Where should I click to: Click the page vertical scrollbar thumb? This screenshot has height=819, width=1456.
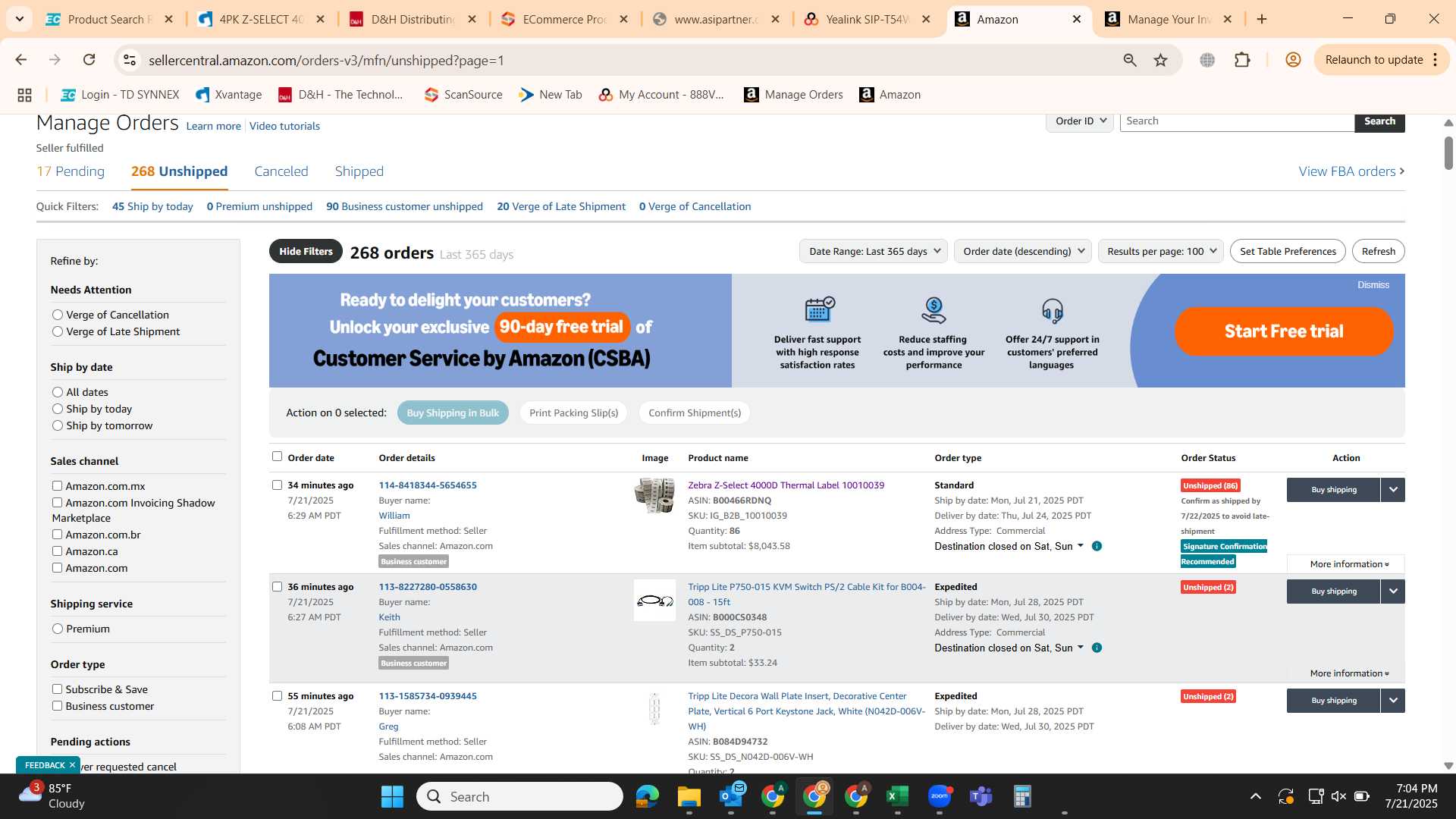(1448, 152)
